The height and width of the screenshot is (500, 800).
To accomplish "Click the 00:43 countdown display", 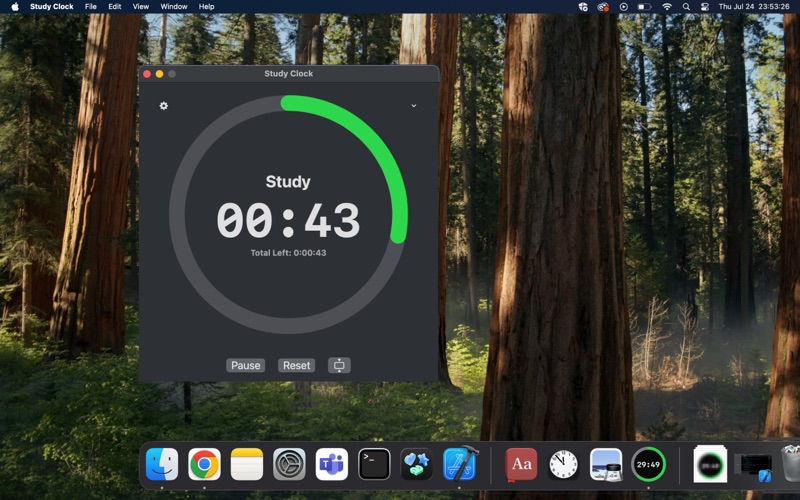I will point(288,220).
